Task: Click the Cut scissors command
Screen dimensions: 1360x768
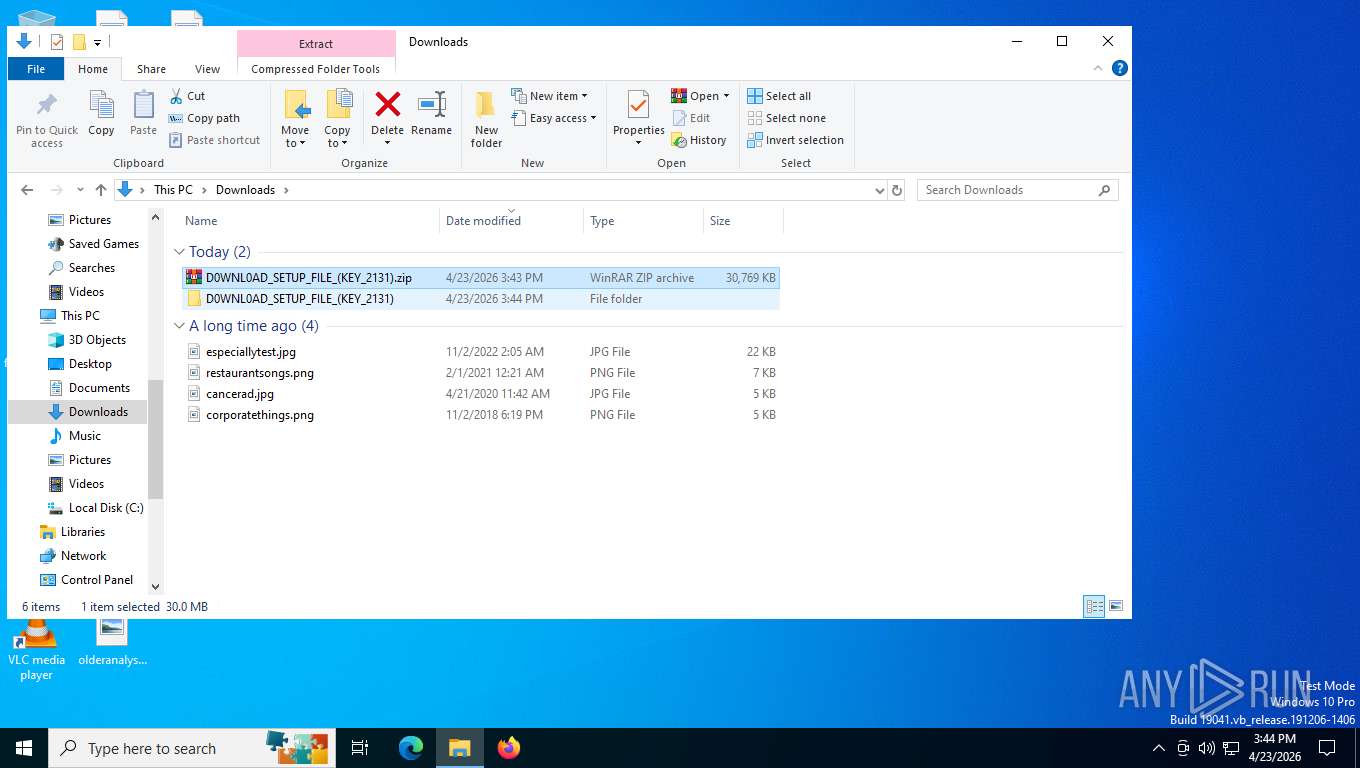Action: coord(187,96)
